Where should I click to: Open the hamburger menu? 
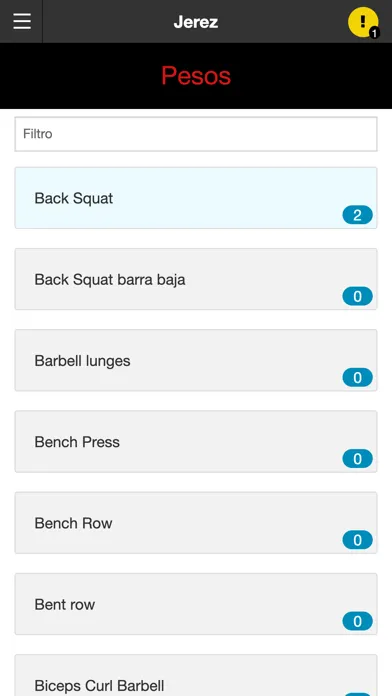pos(22,21)
